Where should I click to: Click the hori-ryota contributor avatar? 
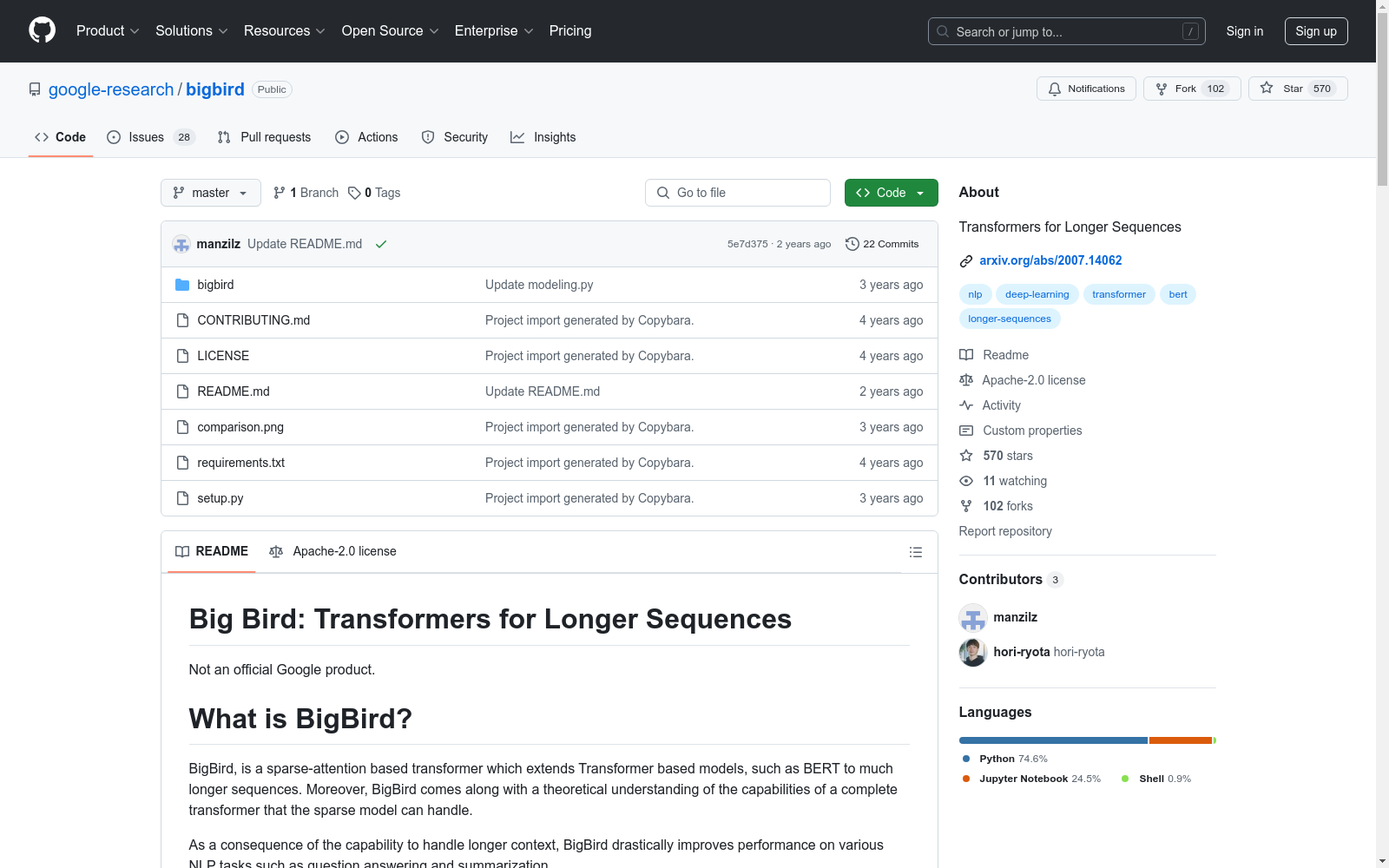coord(973,652)
